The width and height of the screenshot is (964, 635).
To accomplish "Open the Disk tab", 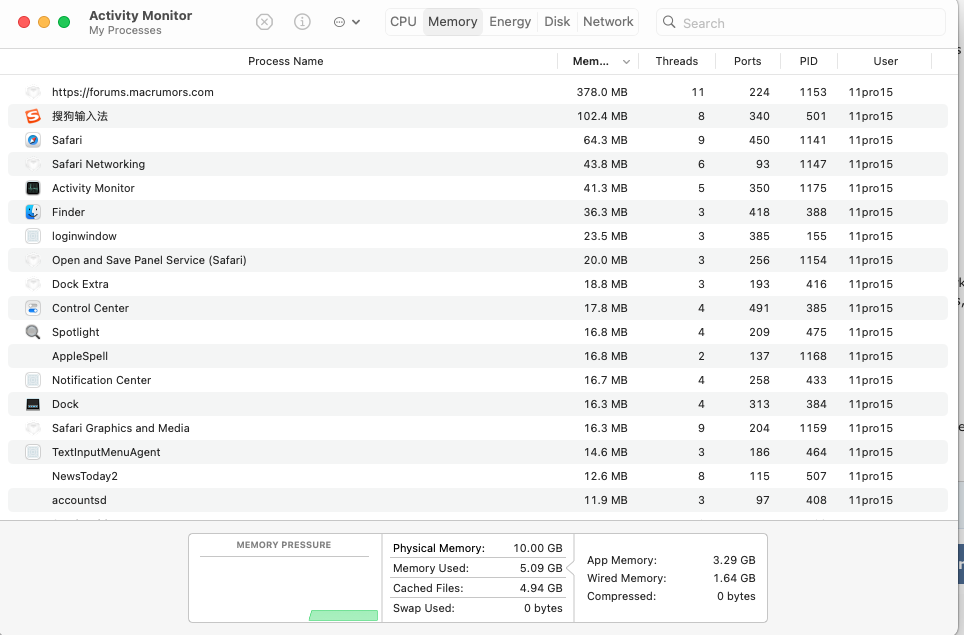I will (x=557, y=22).
